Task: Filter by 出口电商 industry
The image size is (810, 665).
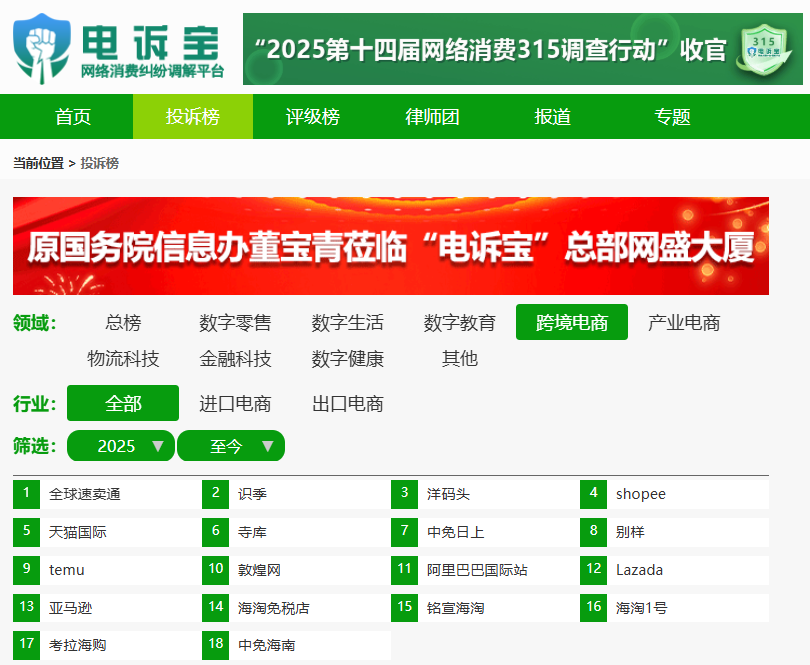Action: click(x=347, y=403)
